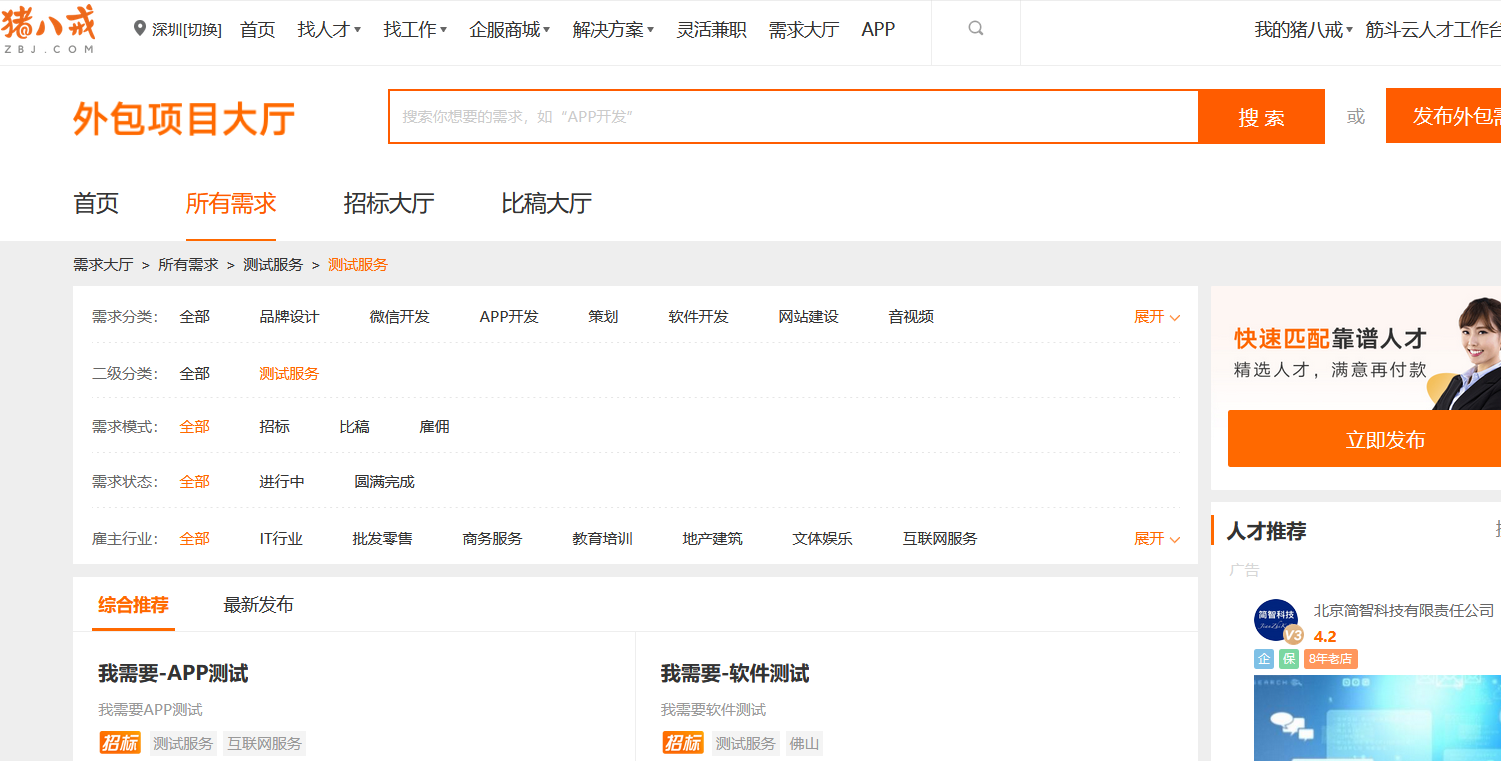
Task: Click the orange 搜索 search button
Action: click(x=1260, y=116)
